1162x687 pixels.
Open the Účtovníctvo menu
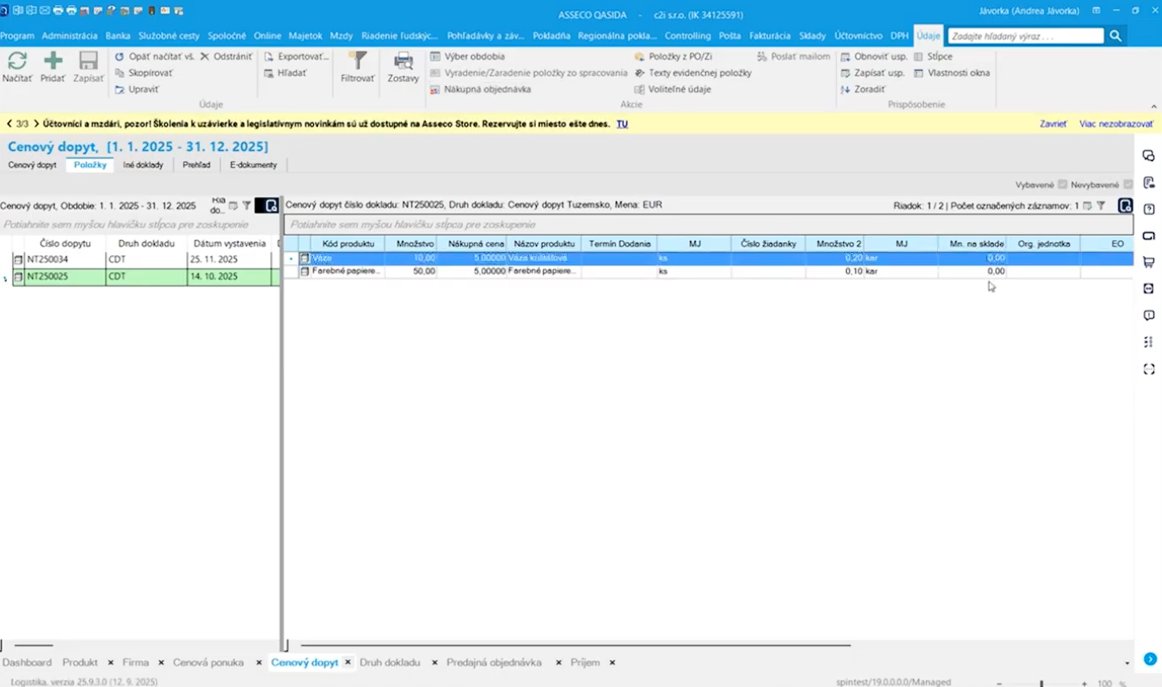pos(858,36)
